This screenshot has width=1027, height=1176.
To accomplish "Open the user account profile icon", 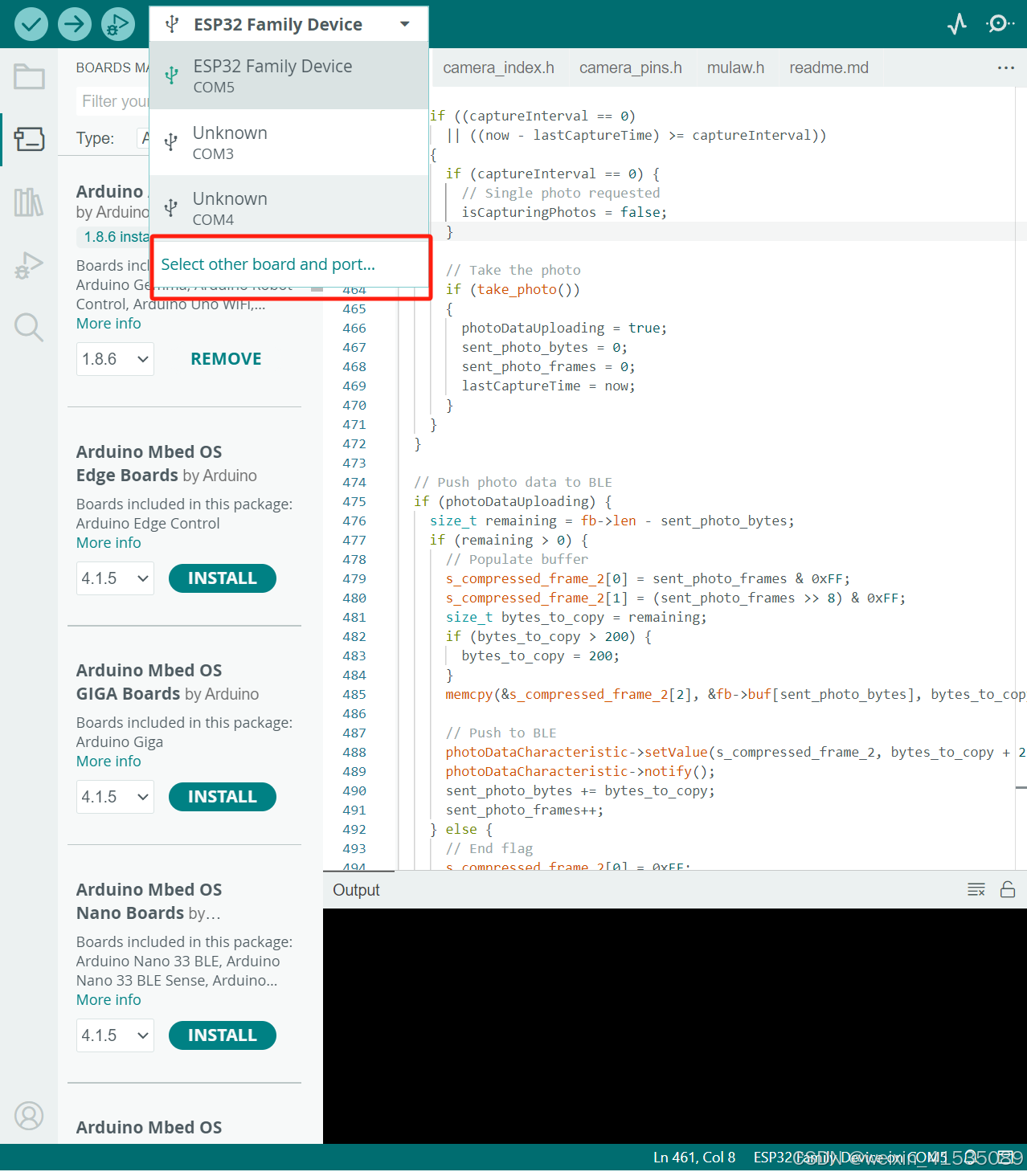I will point(29,1116).
